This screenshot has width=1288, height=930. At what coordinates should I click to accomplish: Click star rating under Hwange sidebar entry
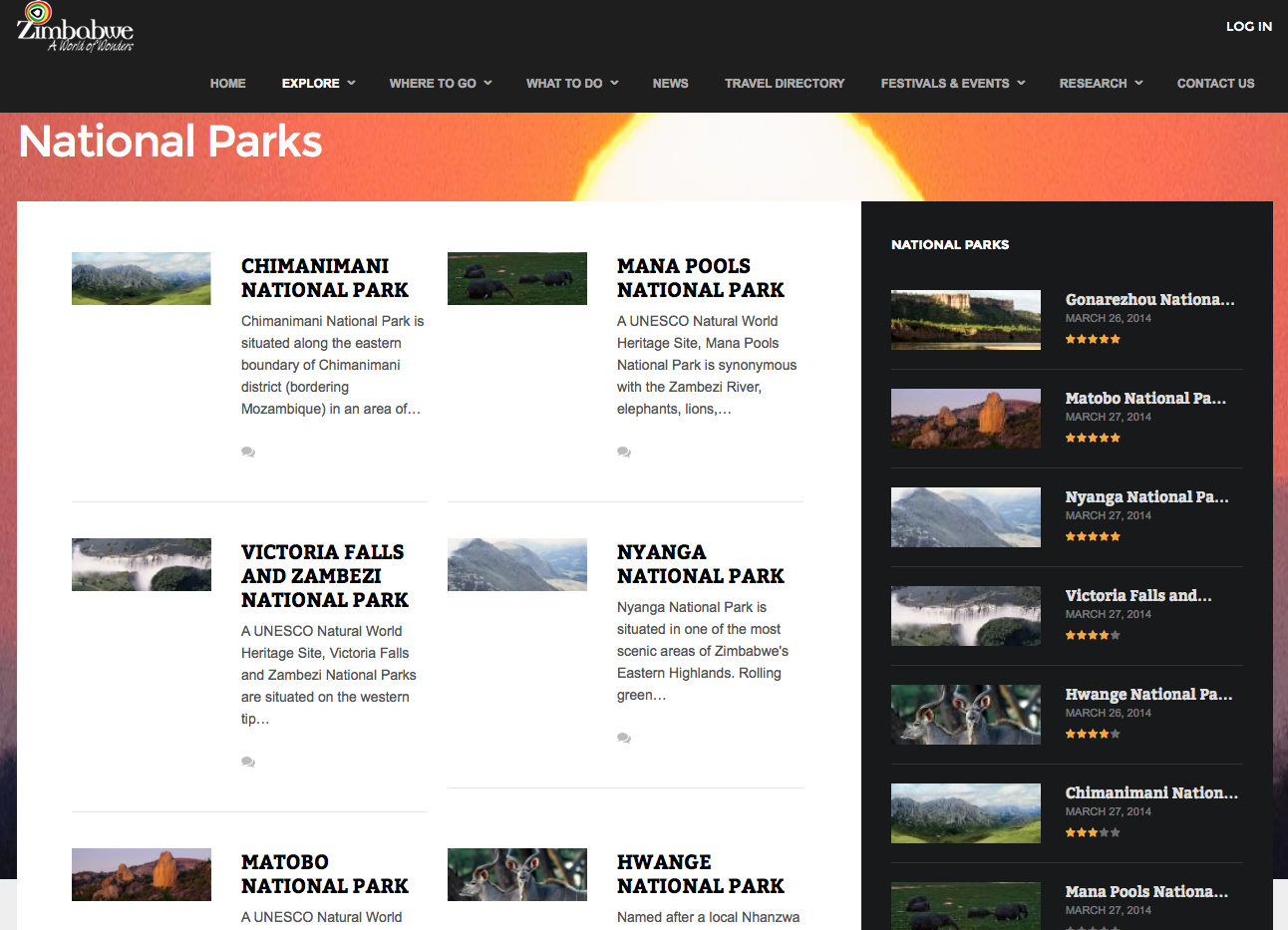click(x=1093, y=734)
